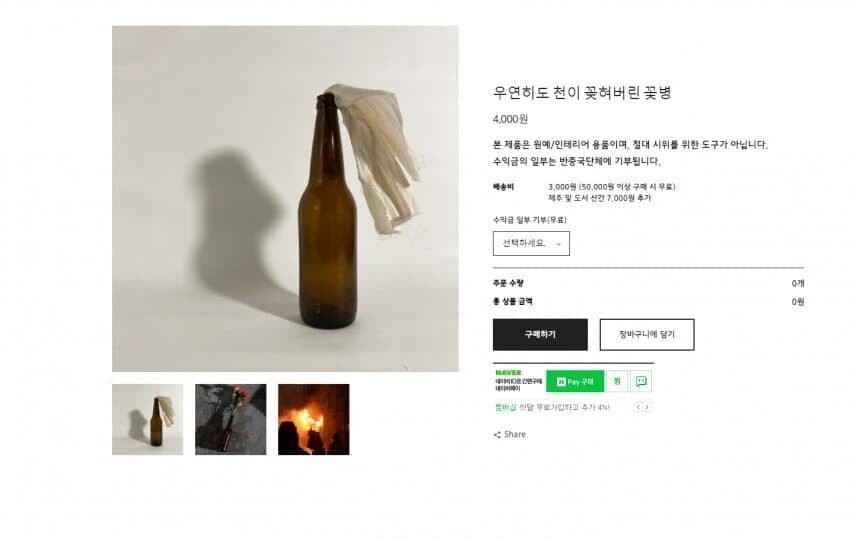The image size is (850, 539).
Task: Select the fire photo thumbnail
Action: [x=313, y=419]
